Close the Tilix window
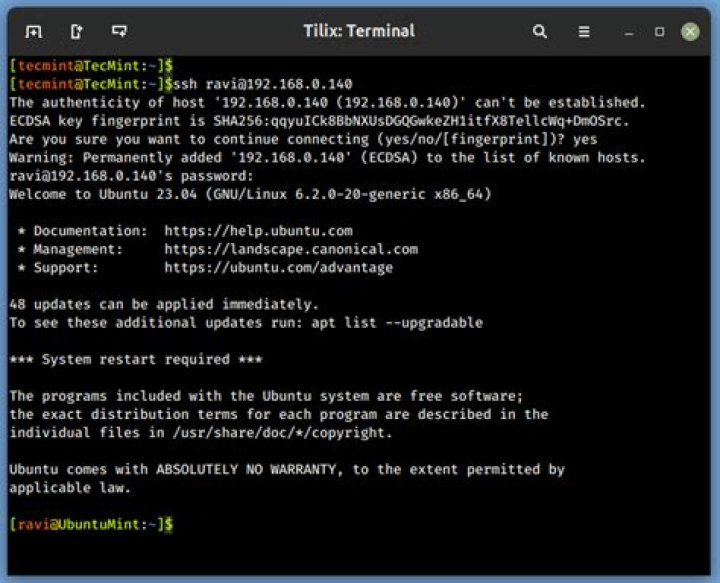The height and width of the screenshot is (583, 720). pos(690,31)
